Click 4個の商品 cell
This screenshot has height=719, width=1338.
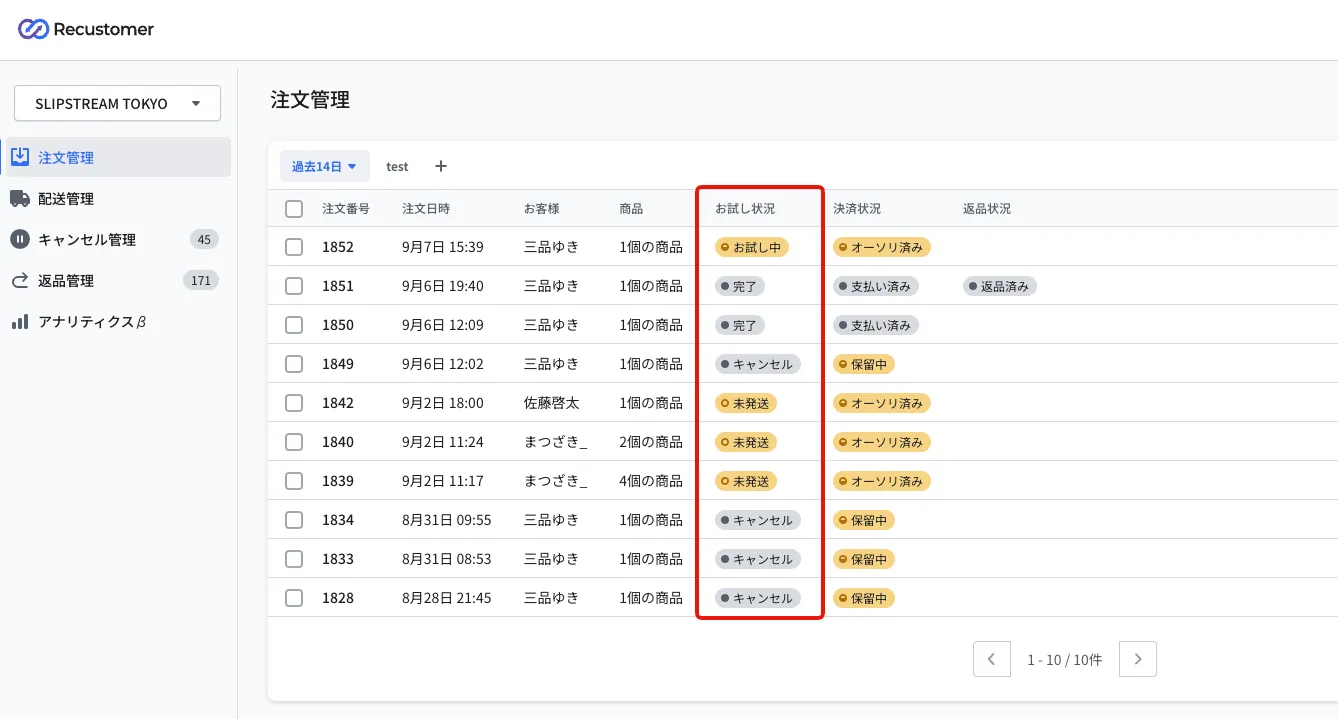point(651,481)
